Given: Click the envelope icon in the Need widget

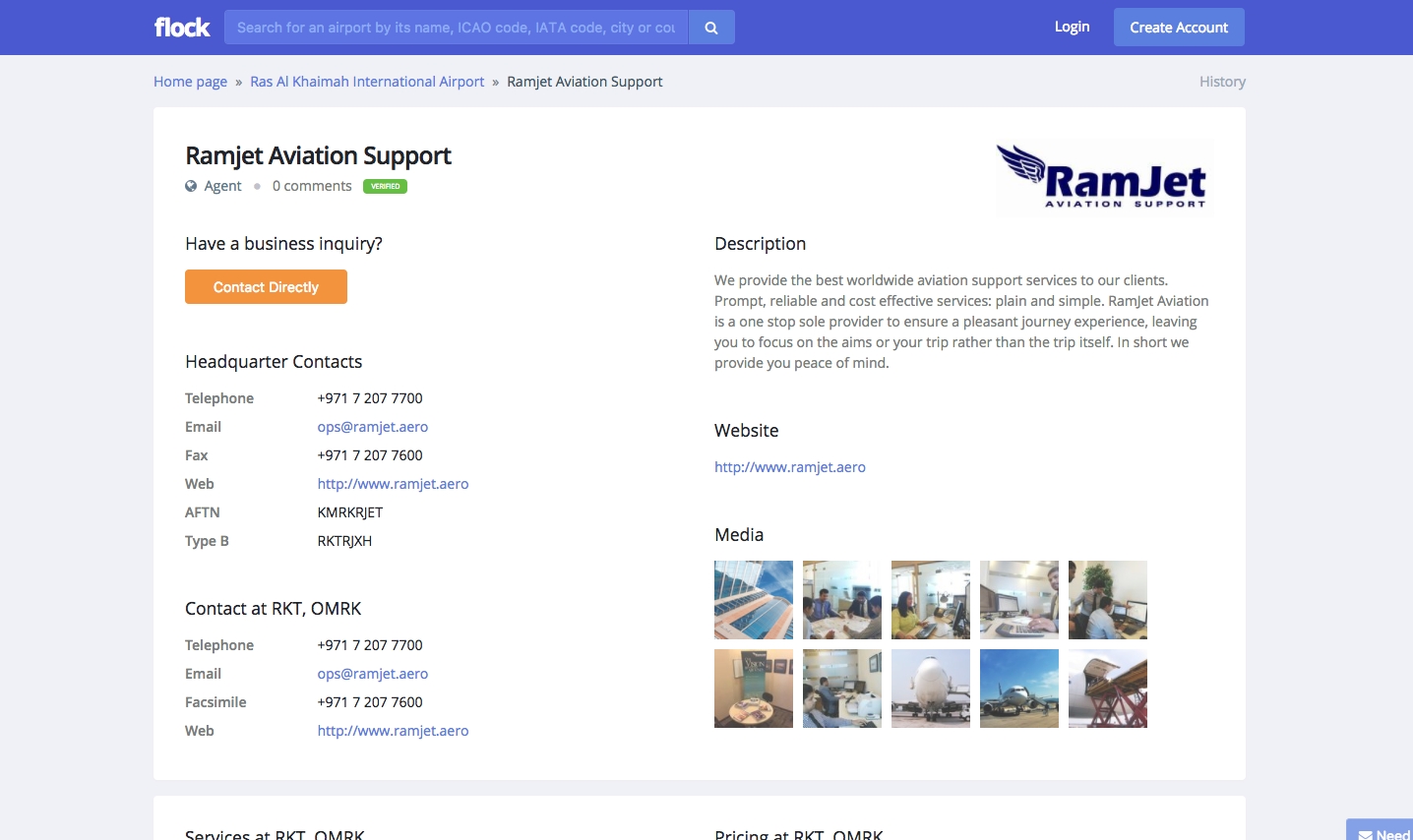Looking at the screenshot, I should click(1365, 835).
